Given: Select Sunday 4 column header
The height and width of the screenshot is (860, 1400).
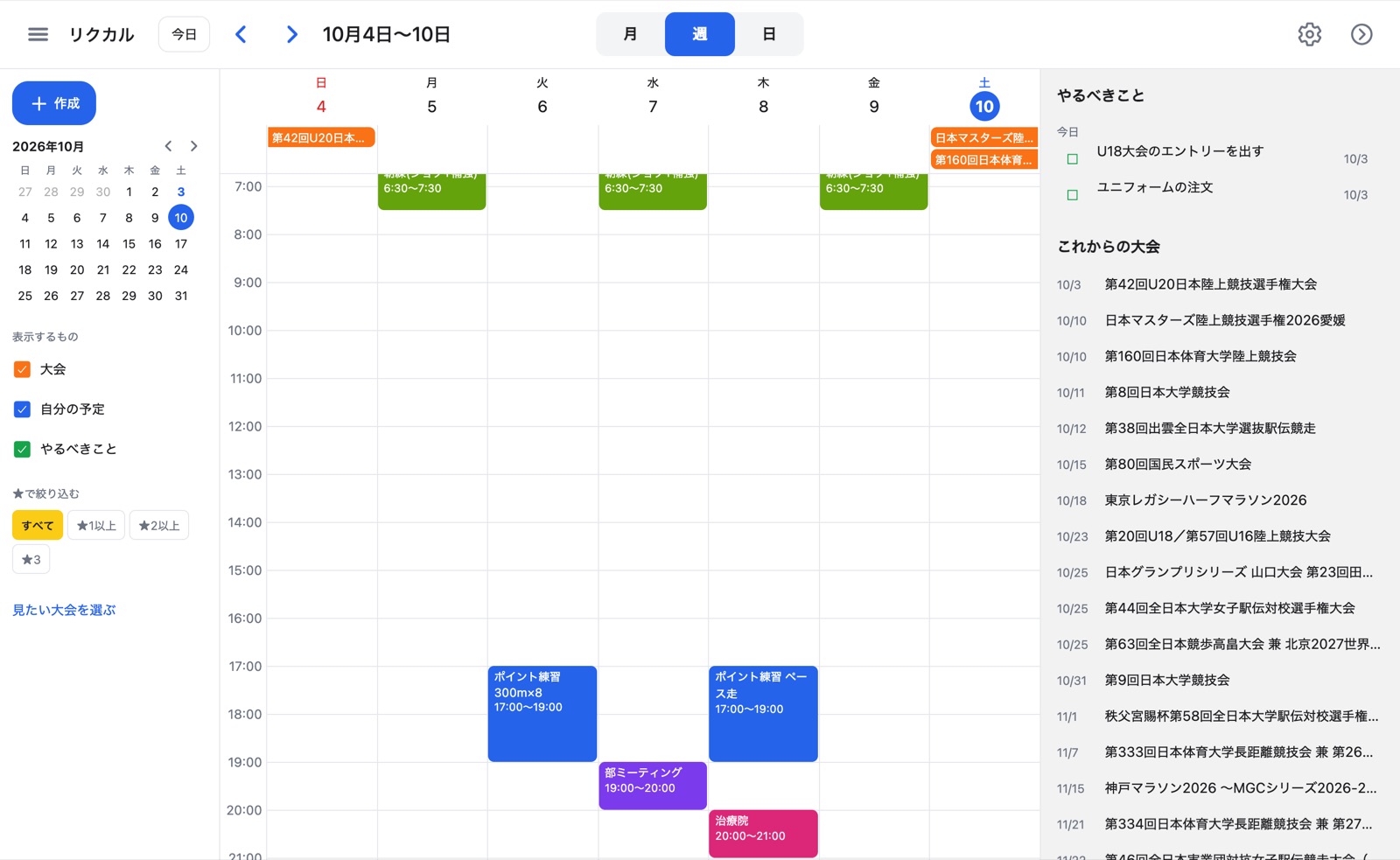Looking at the screenshot, I should 321,95.
